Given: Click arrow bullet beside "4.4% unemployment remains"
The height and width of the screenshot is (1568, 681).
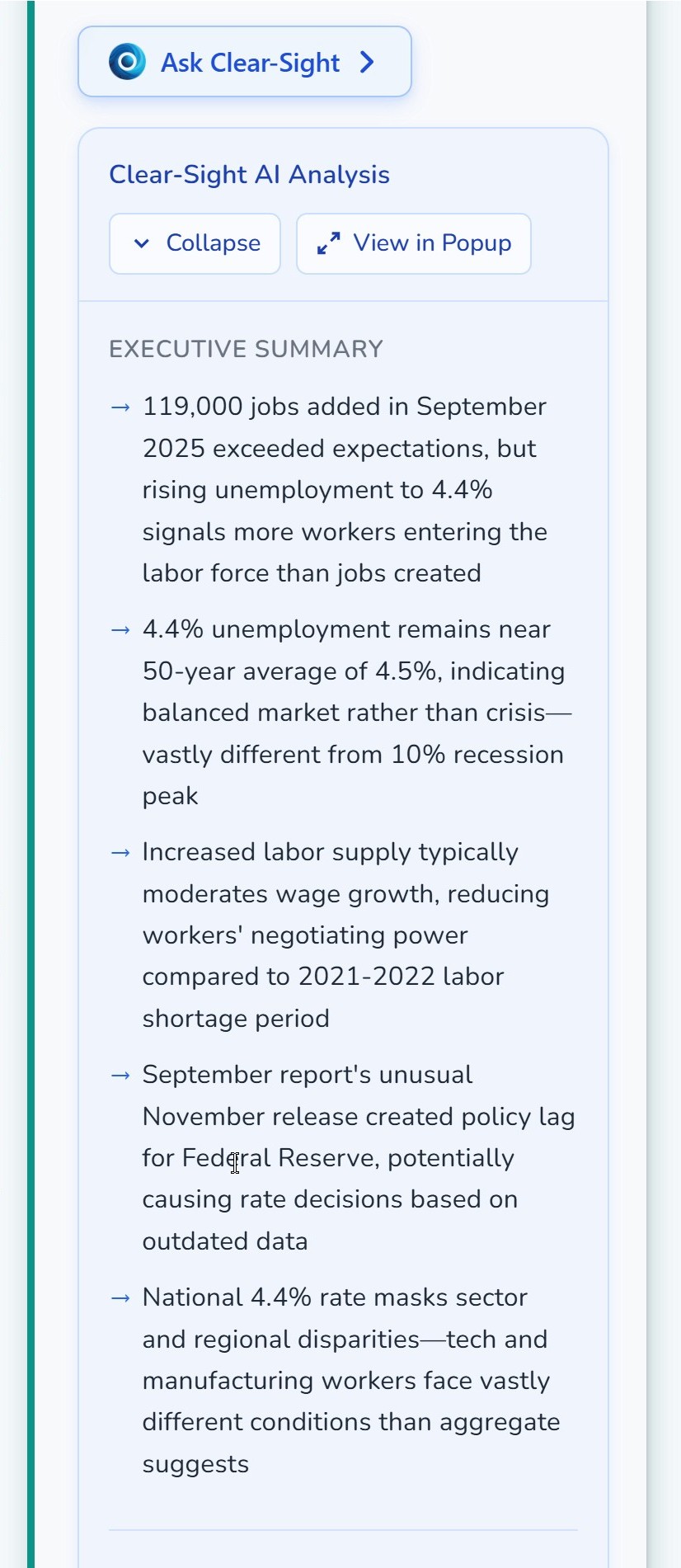Looking at the screenshot, I should tap(120, 629).
